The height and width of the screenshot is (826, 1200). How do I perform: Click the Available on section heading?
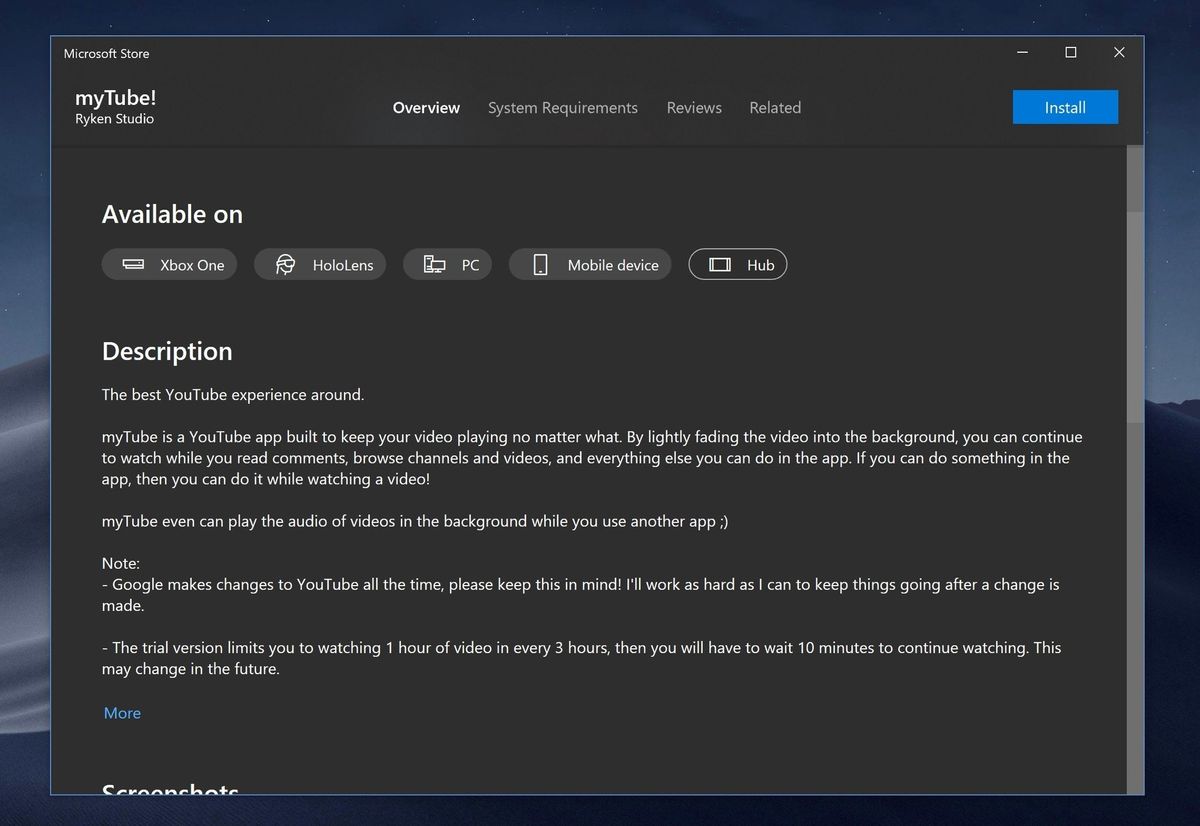tap(172, 214)
